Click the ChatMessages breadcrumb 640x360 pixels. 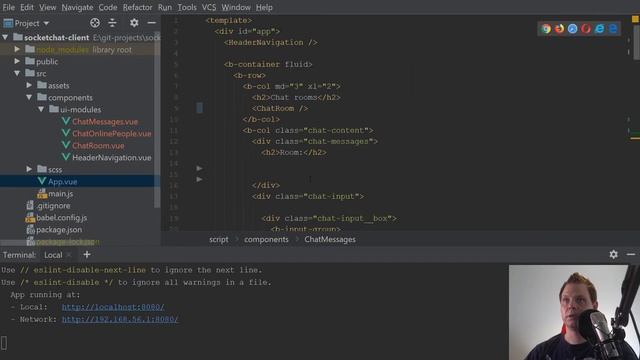point(330,240)
